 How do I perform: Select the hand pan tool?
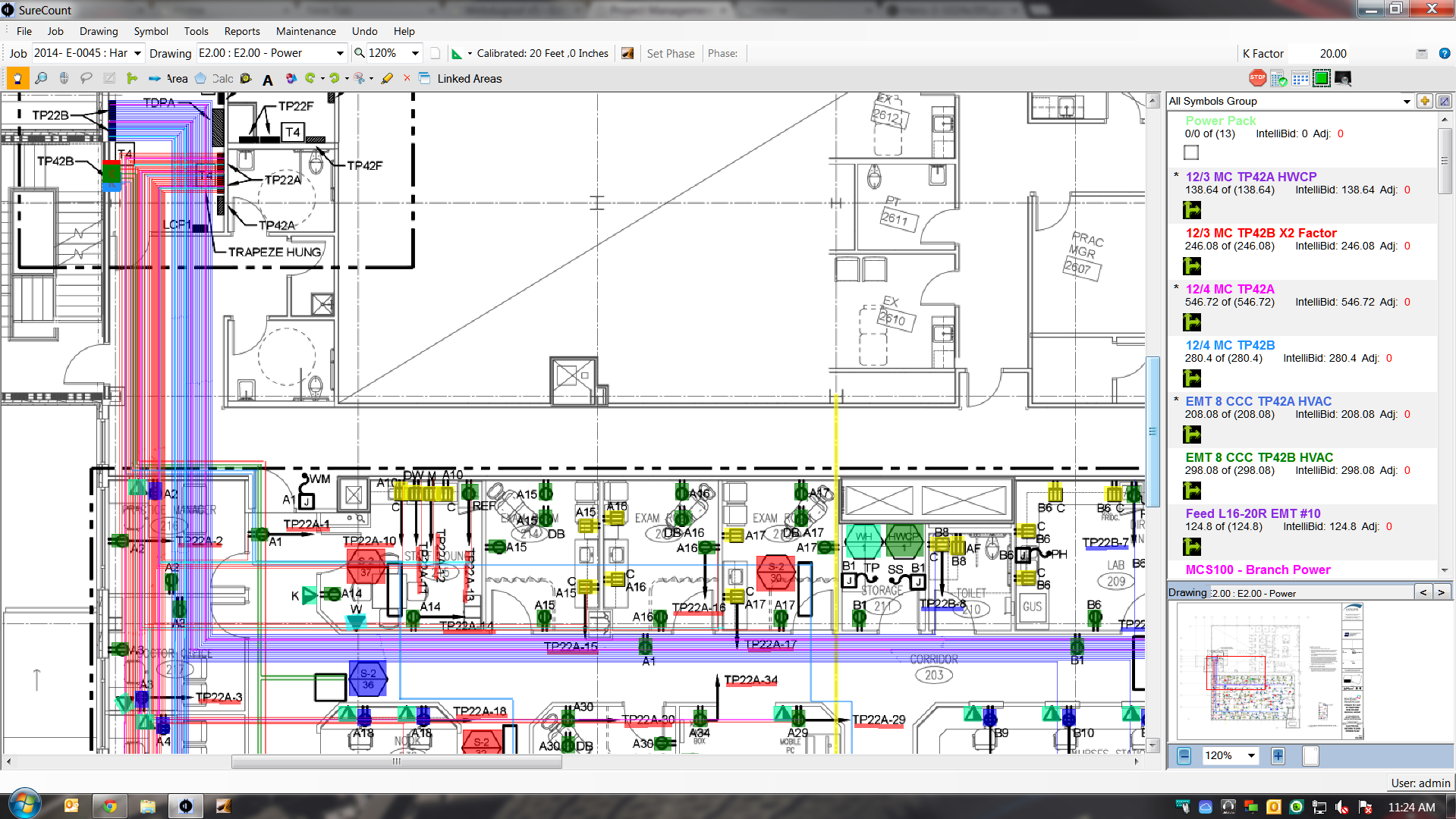(17, 79)
